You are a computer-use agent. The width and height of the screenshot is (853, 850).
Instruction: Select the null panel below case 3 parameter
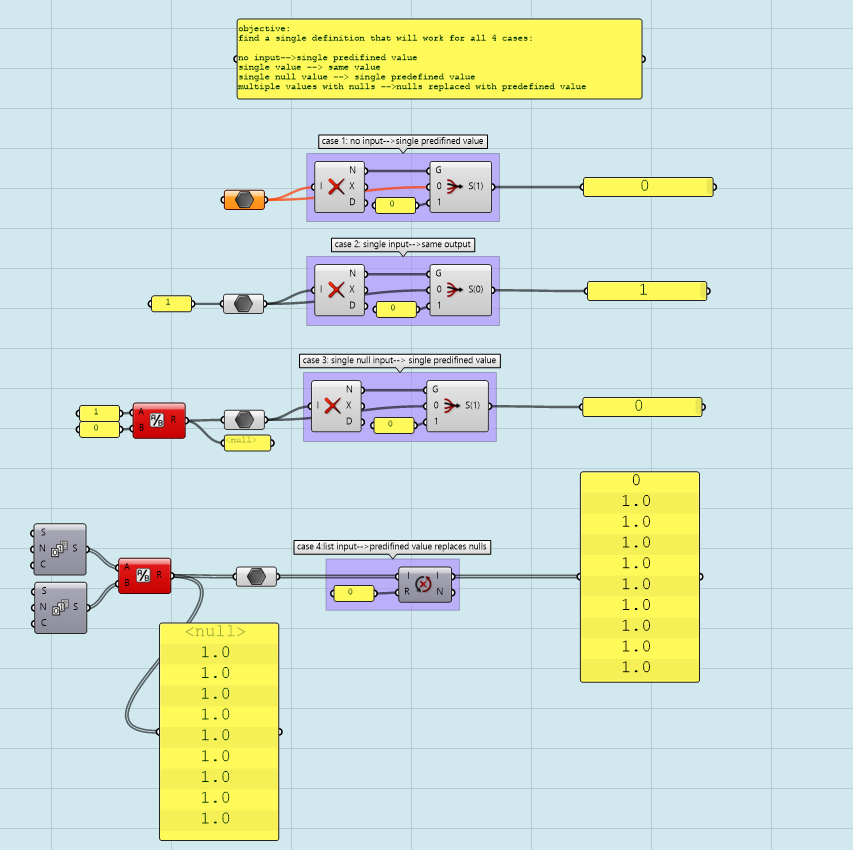248,442
